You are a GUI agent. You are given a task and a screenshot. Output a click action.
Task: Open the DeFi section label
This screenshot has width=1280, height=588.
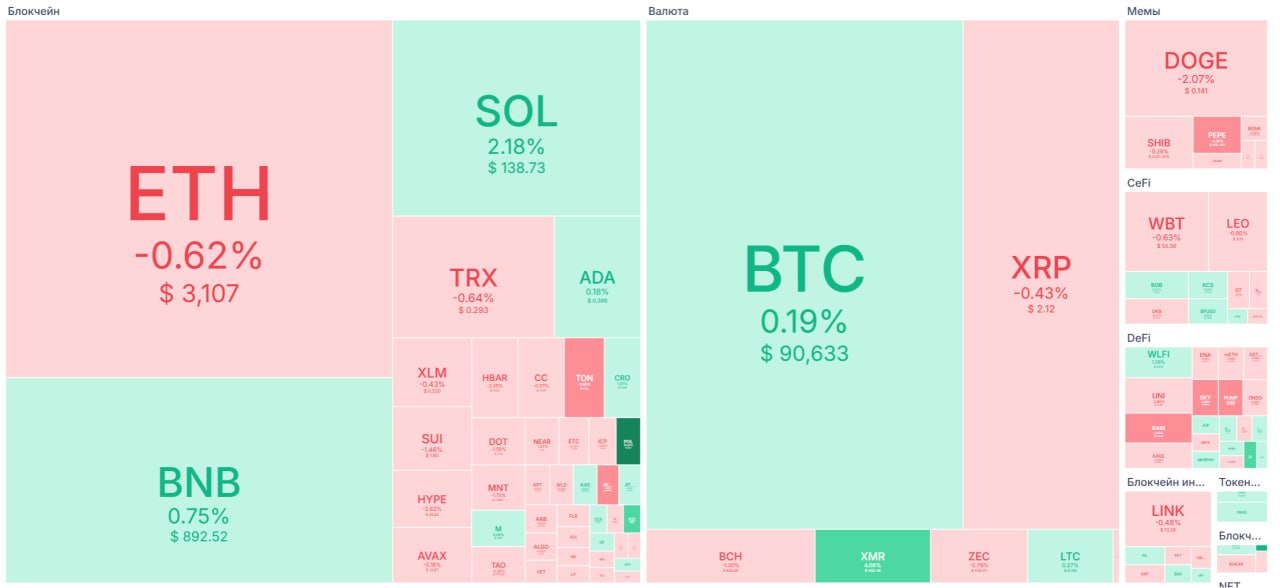pyautogui.click(x=1138, y=338)
